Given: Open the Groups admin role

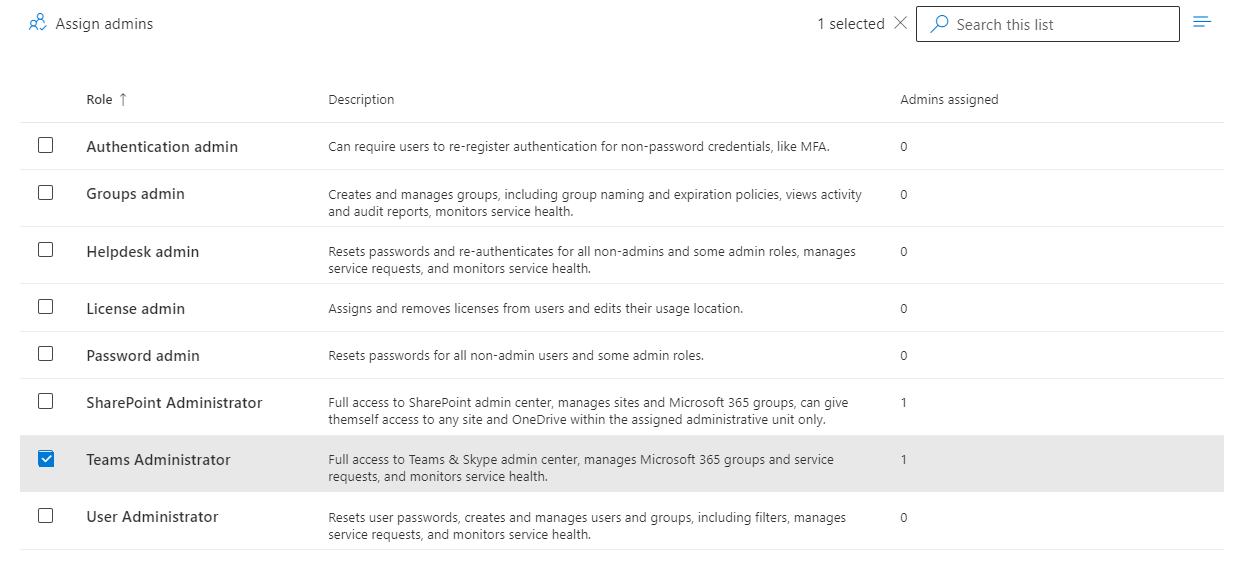Looking at the screenshot, I should [135, 194].
